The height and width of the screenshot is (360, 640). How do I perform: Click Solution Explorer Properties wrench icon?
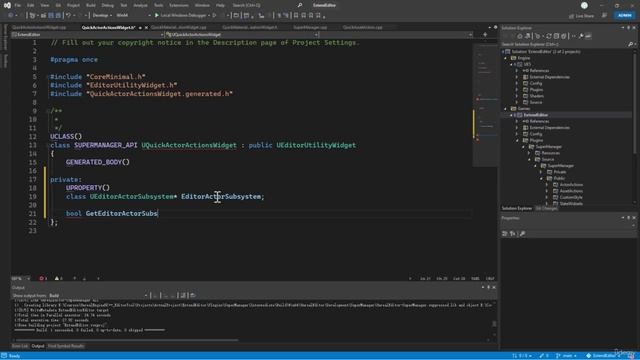(x=581, y=36)
